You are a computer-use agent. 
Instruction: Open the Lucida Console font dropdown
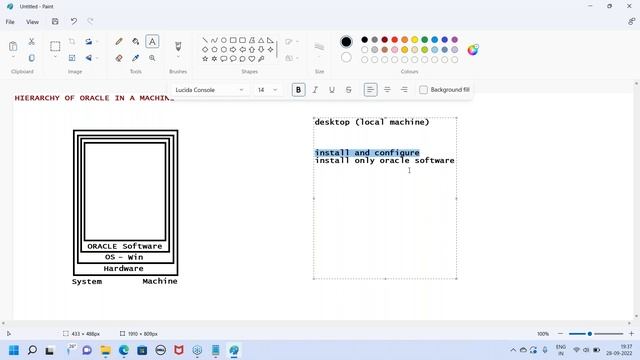tap(209, 90)
